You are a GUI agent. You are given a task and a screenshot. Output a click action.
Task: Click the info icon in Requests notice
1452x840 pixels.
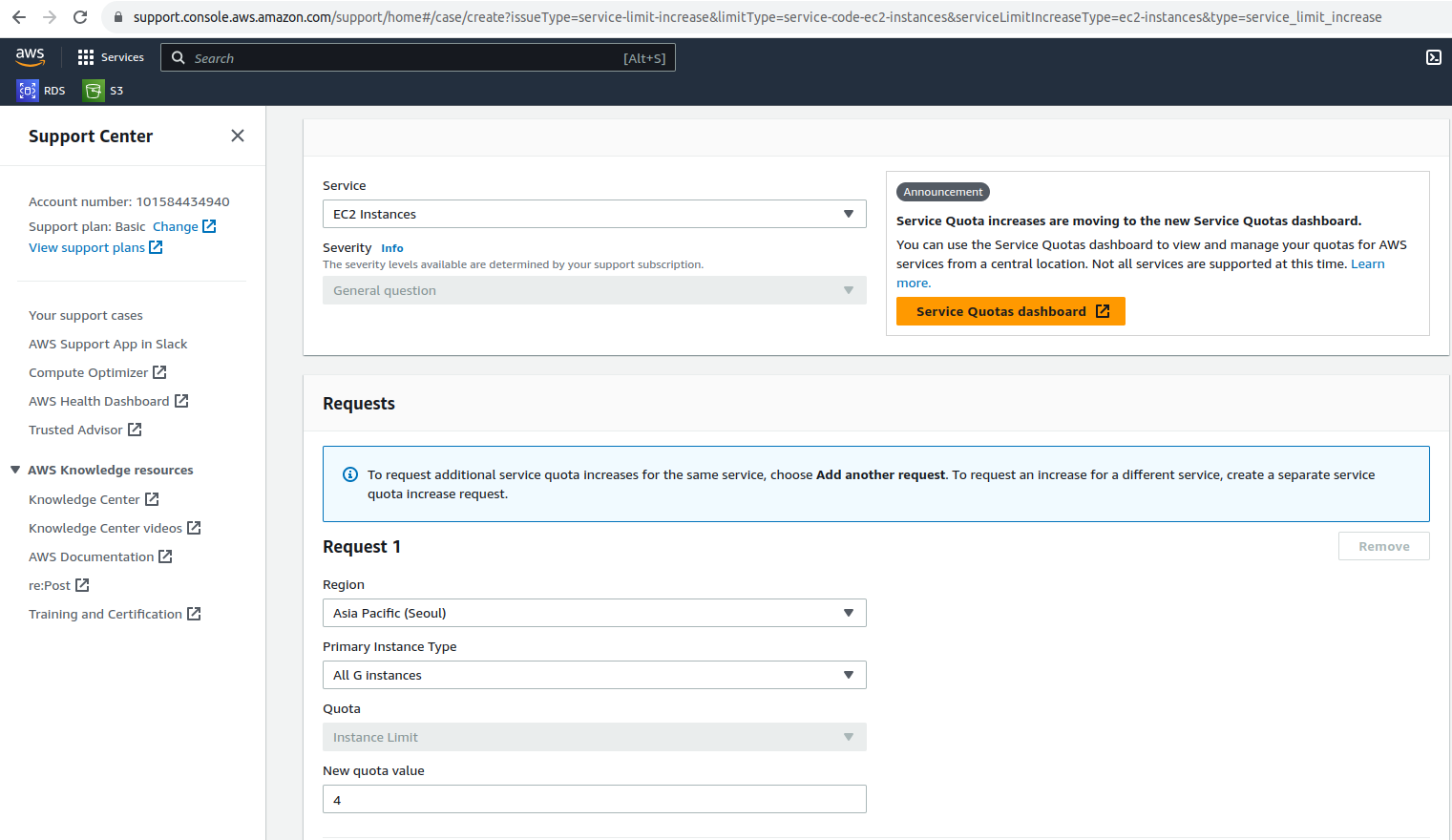tap(350, 474)
